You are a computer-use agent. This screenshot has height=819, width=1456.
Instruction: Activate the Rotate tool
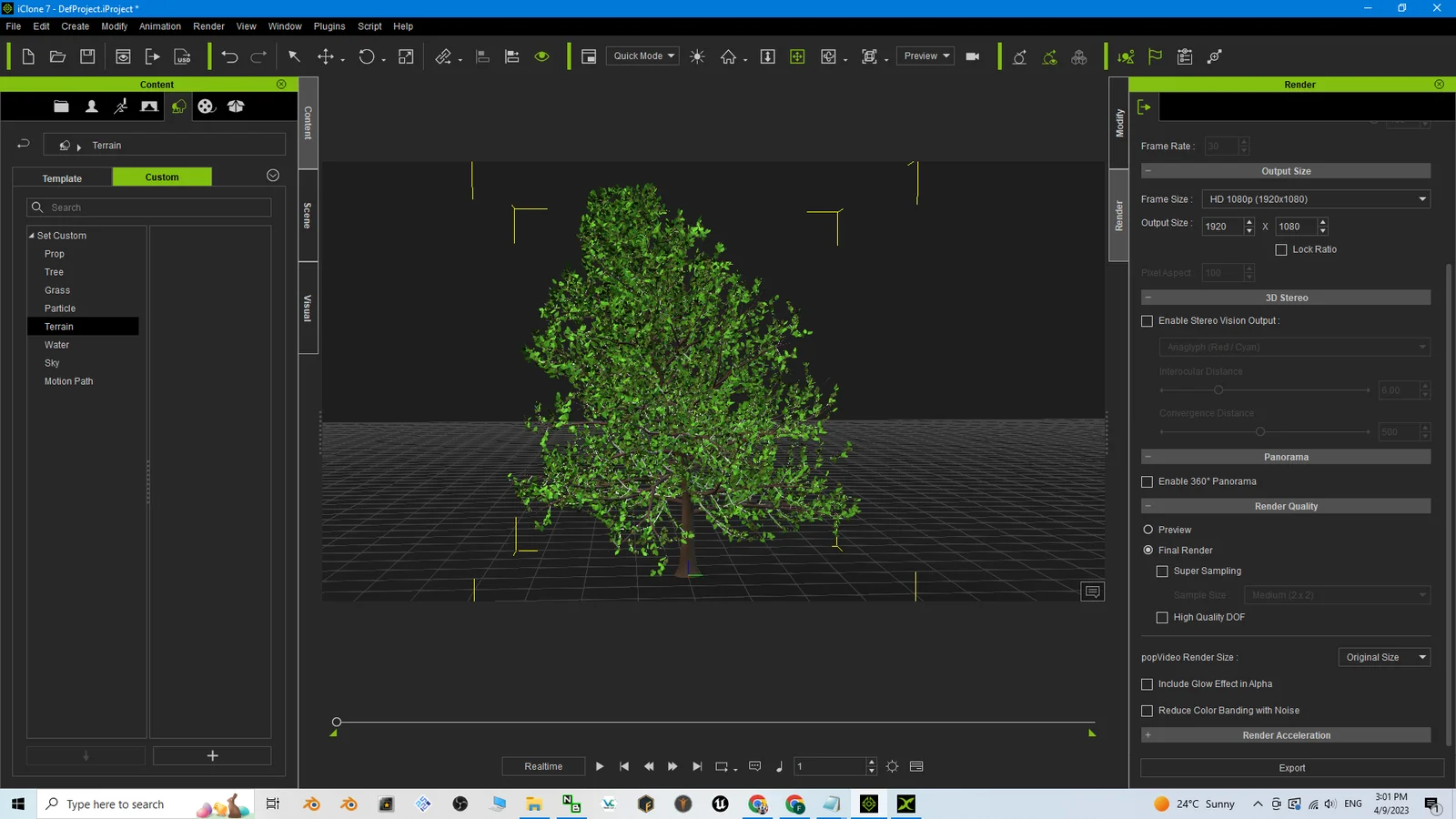tap(366, 56)
